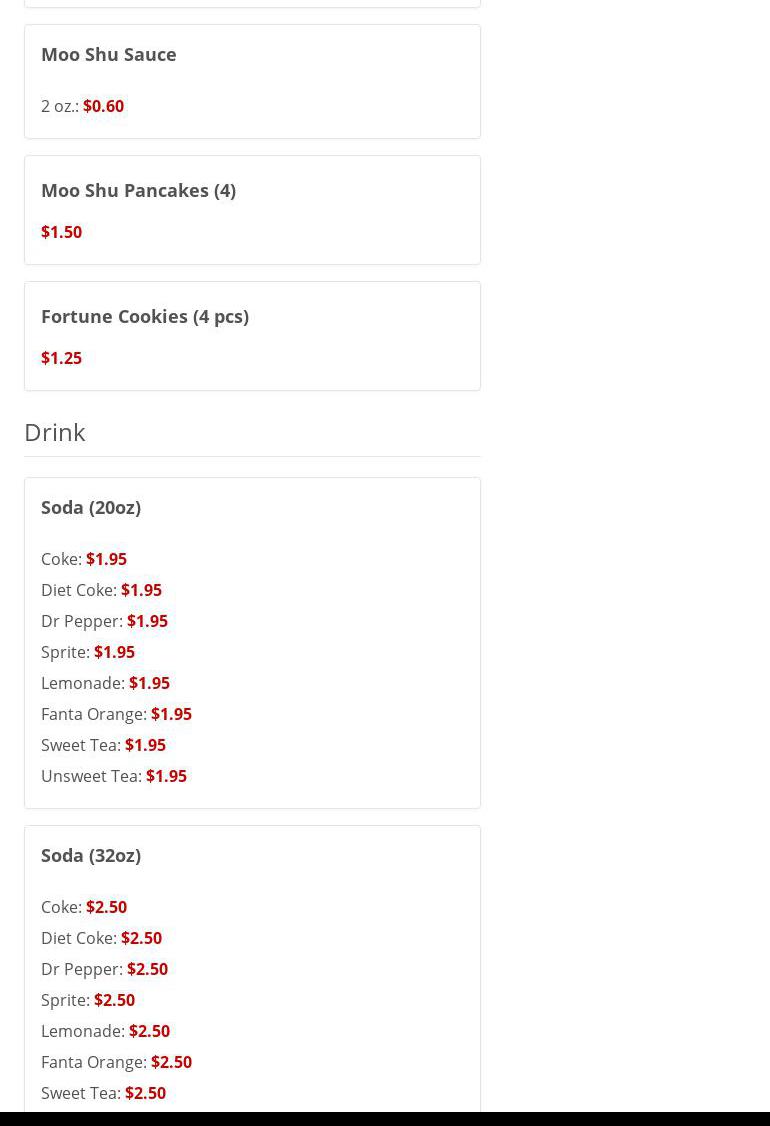Click the Drink section heading

pos(55,432)
